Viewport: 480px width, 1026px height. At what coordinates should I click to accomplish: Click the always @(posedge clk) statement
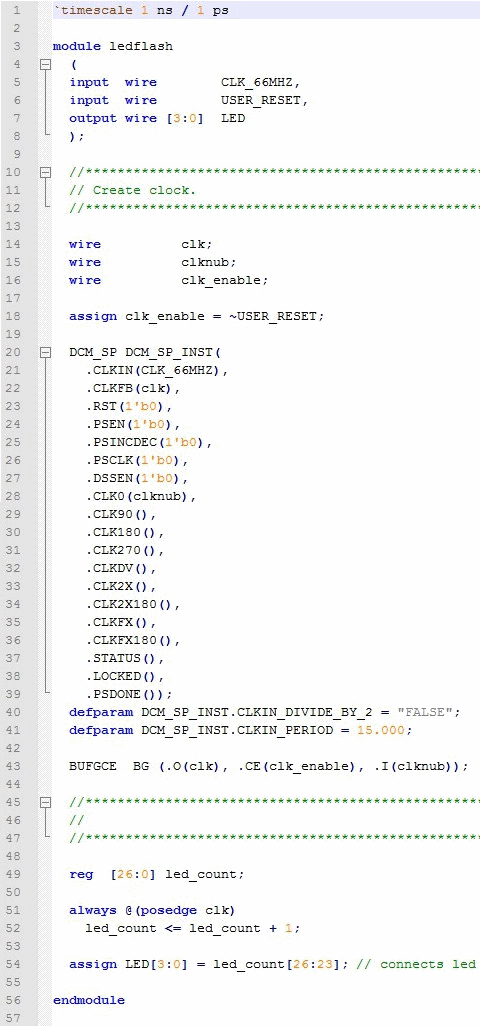(x=153, y=910)
